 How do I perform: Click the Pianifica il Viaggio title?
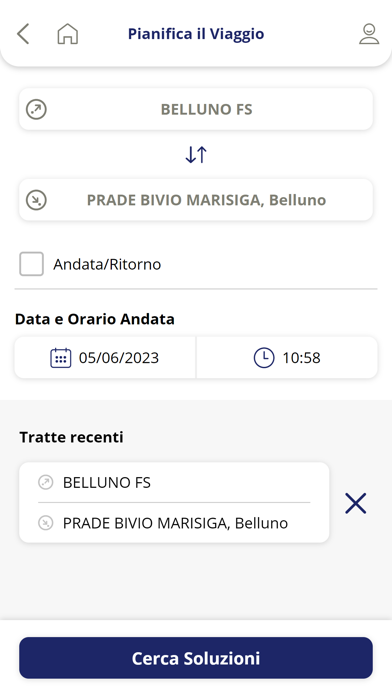(196, 34)
